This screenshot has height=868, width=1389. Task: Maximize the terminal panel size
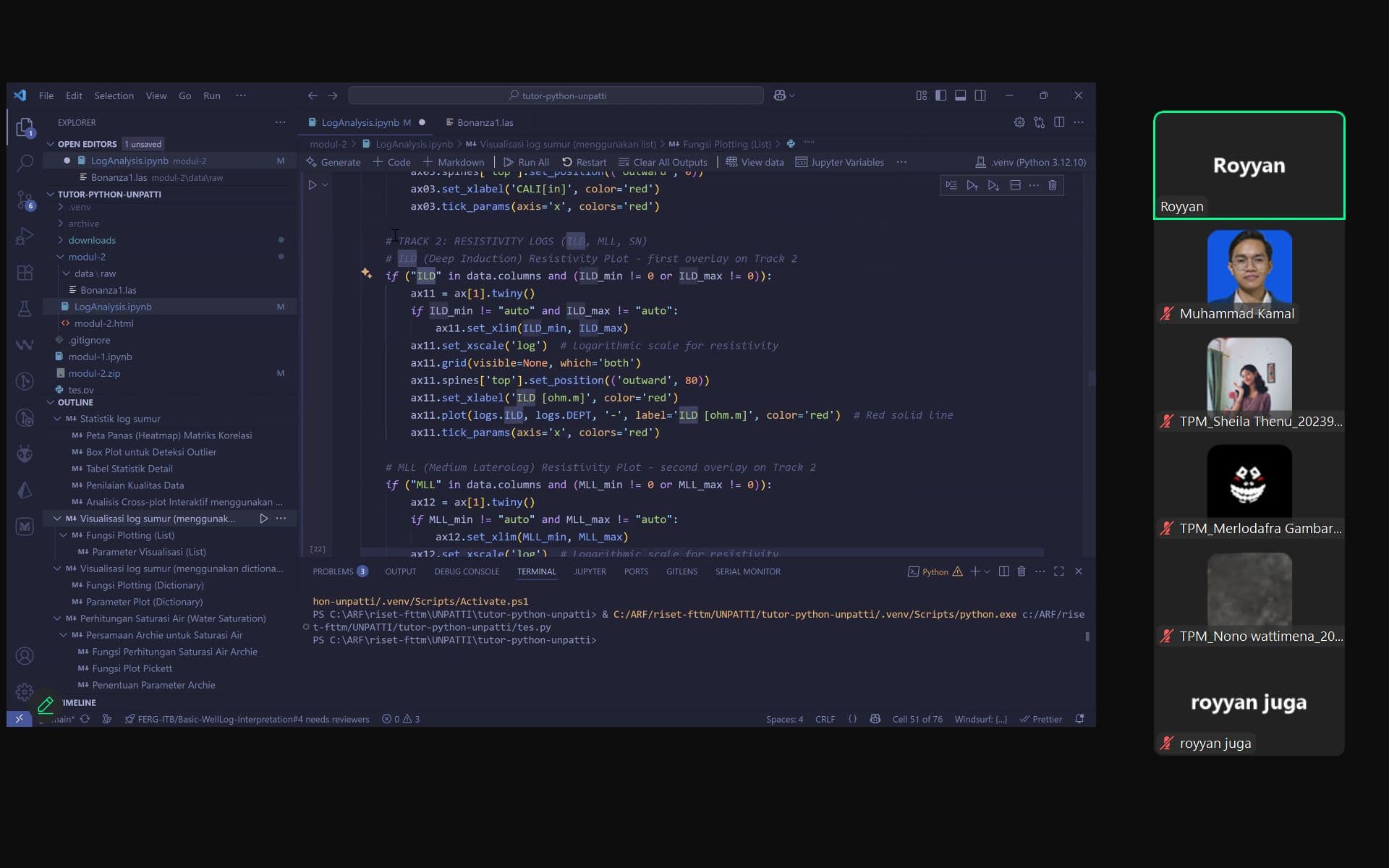coord(1059,571)
